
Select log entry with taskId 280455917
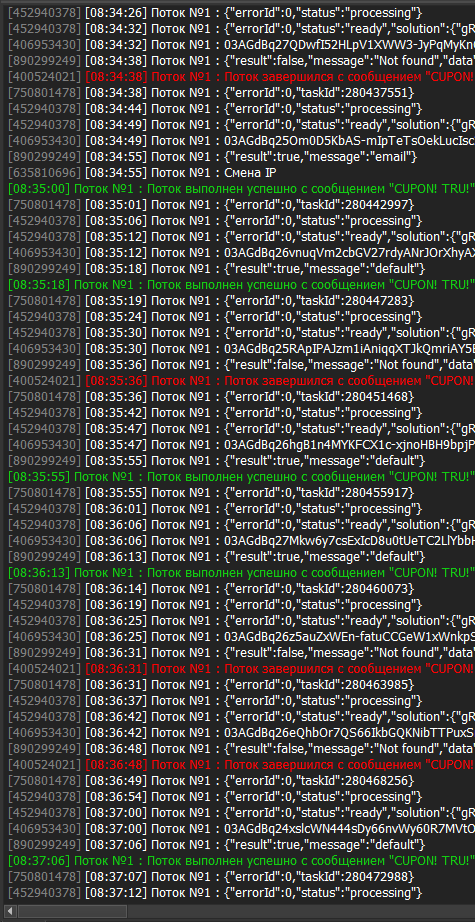pos(238,492)
